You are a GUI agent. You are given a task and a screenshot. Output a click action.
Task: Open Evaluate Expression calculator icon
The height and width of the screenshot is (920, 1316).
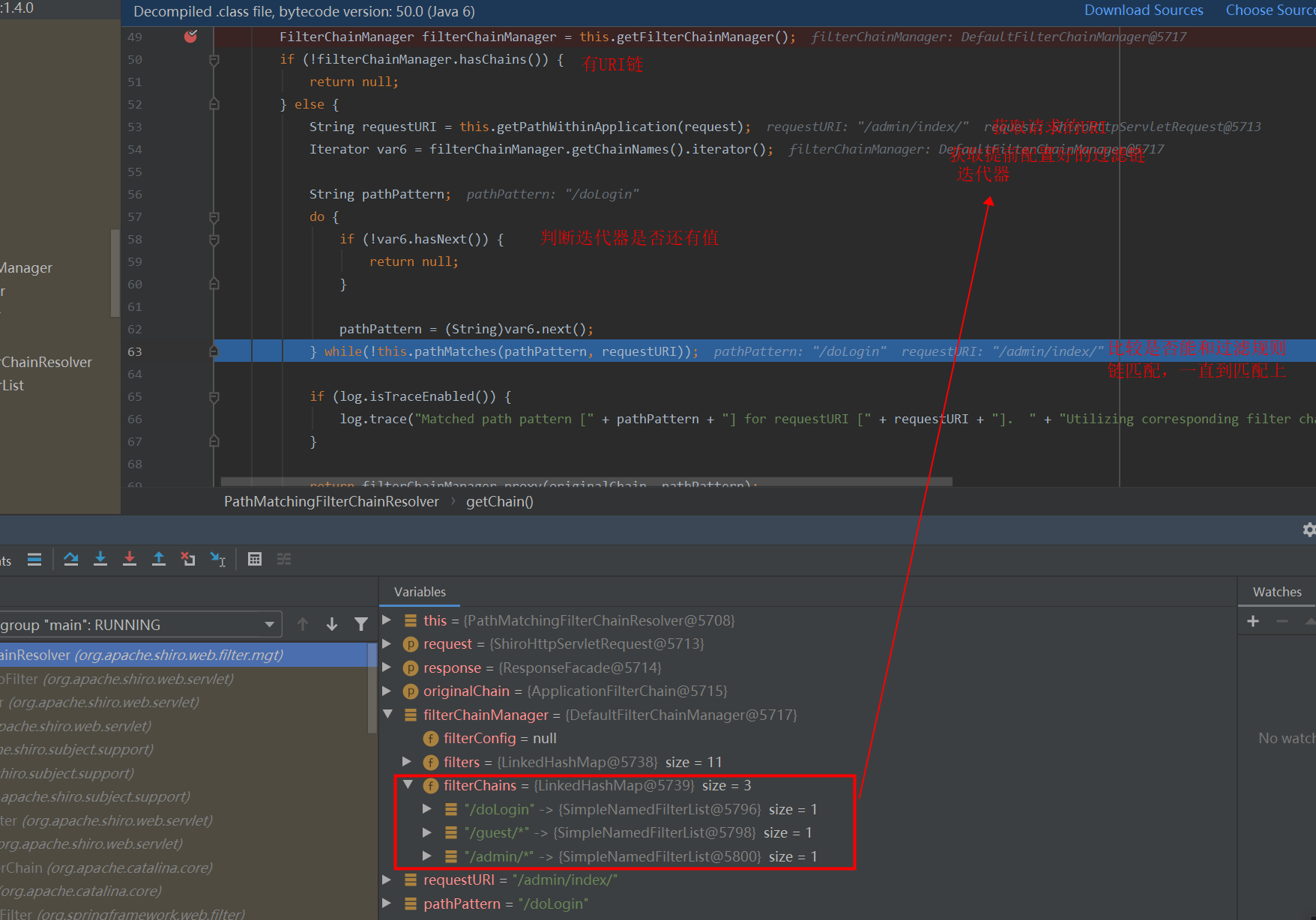point(255,559)
